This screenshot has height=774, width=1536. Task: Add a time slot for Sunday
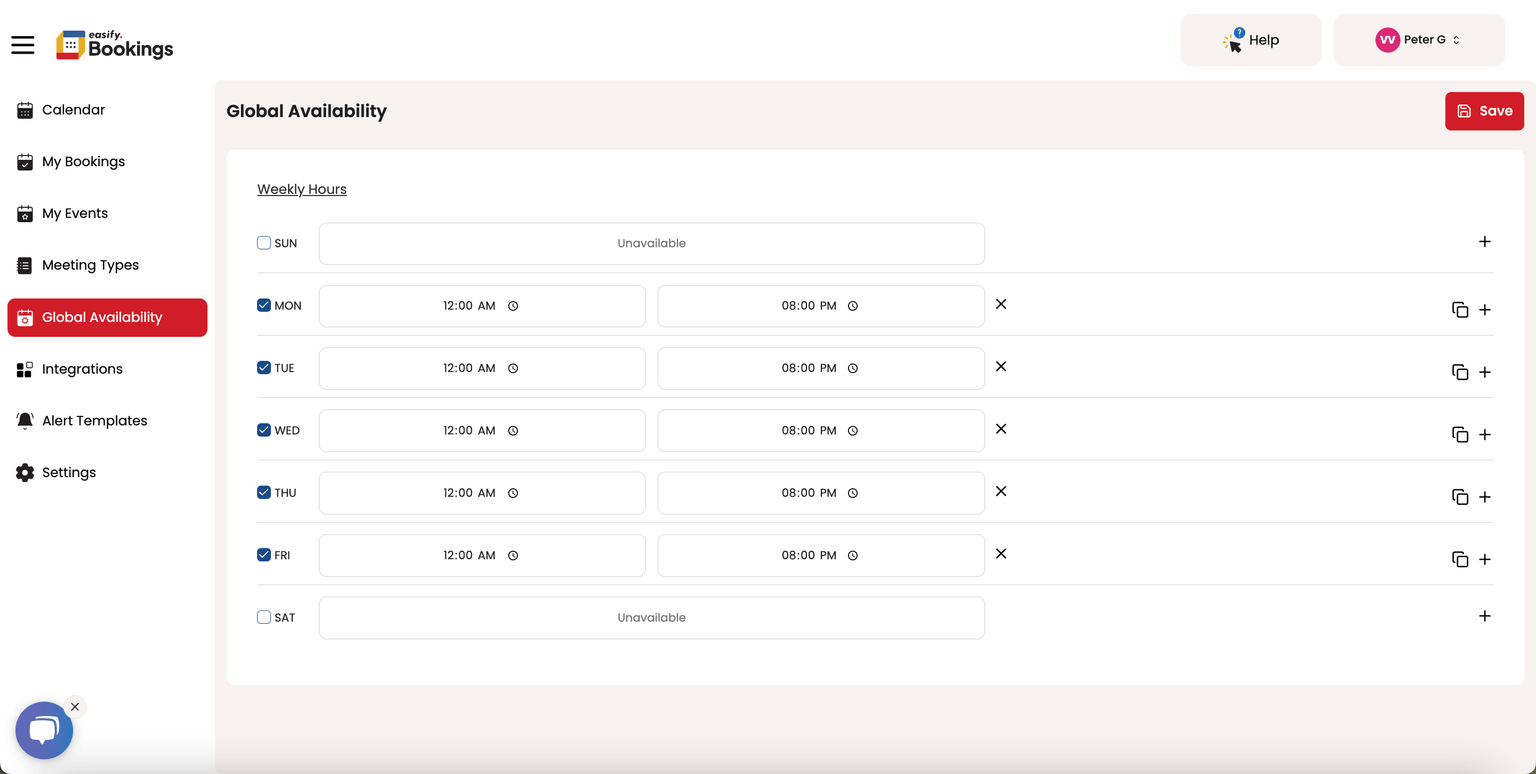coord(1485,241)
